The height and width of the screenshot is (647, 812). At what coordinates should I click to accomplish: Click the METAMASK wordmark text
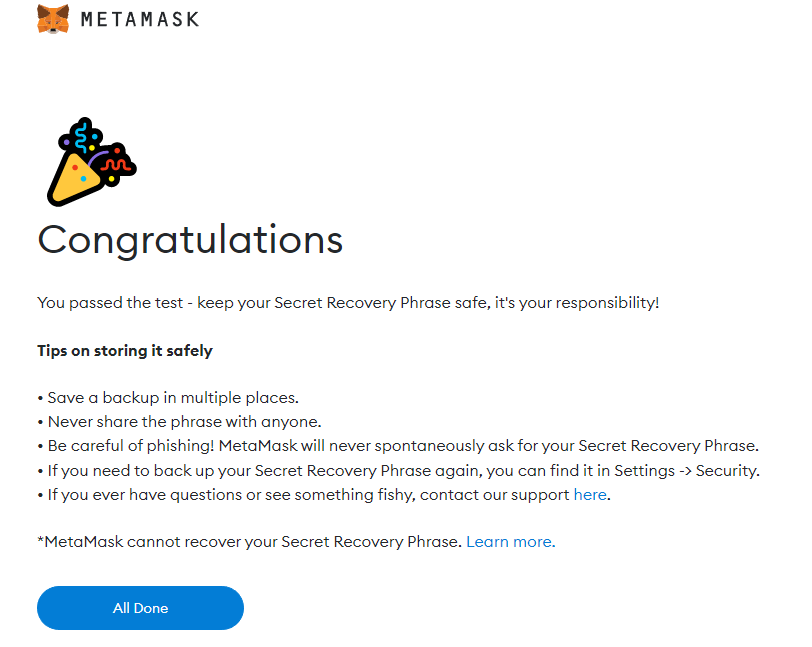point(140,20)
